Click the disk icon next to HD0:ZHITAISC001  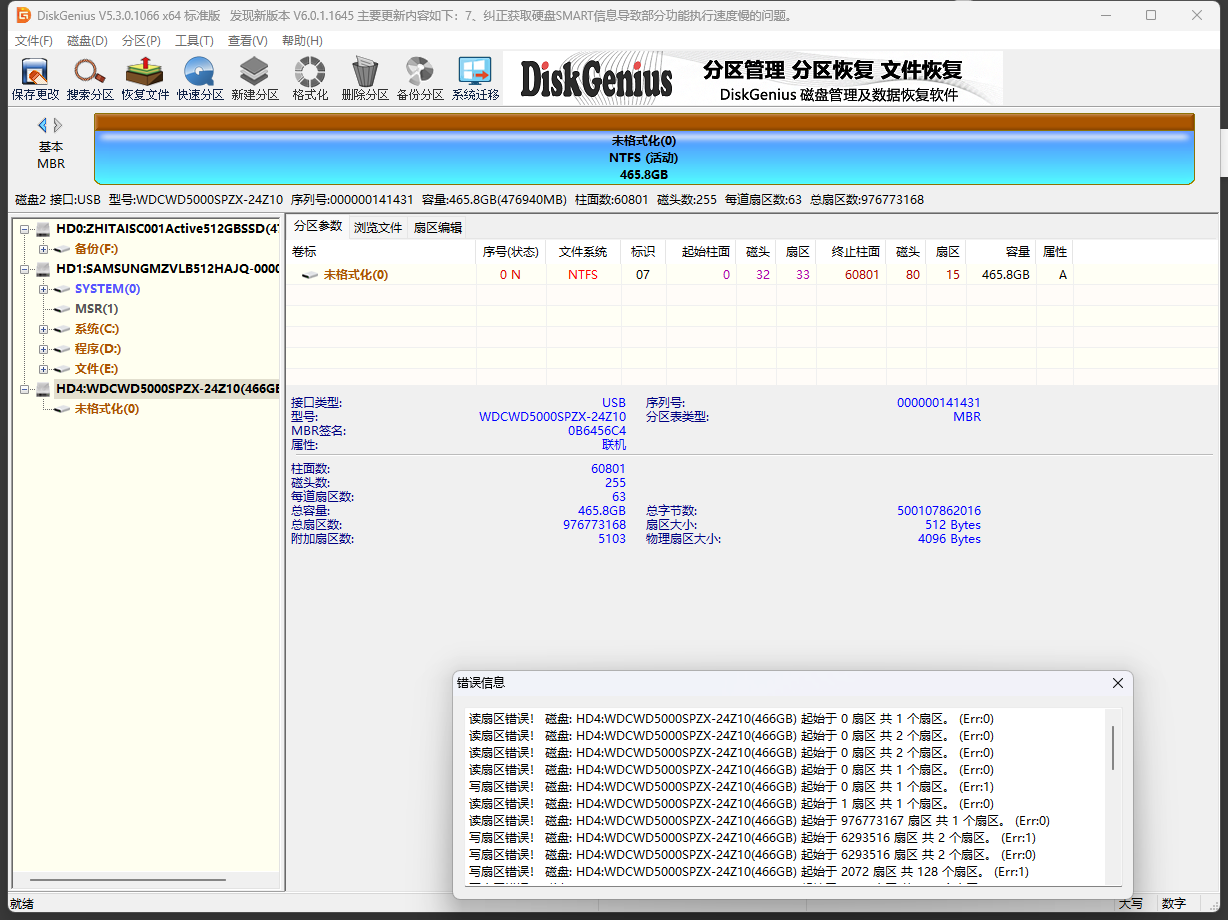click(x=43, y=228)
